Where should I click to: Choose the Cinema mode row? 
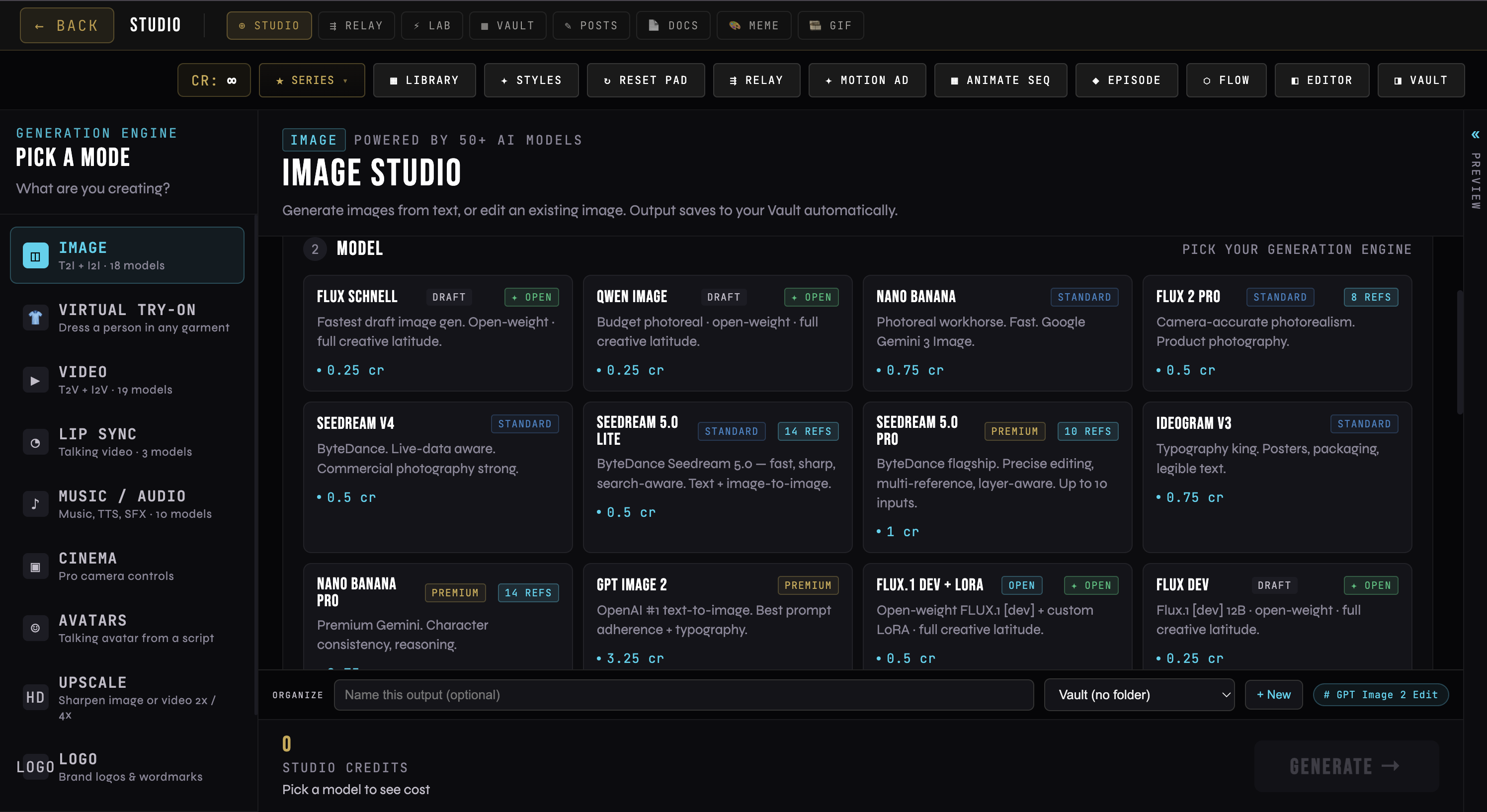(x=127, y=567)
